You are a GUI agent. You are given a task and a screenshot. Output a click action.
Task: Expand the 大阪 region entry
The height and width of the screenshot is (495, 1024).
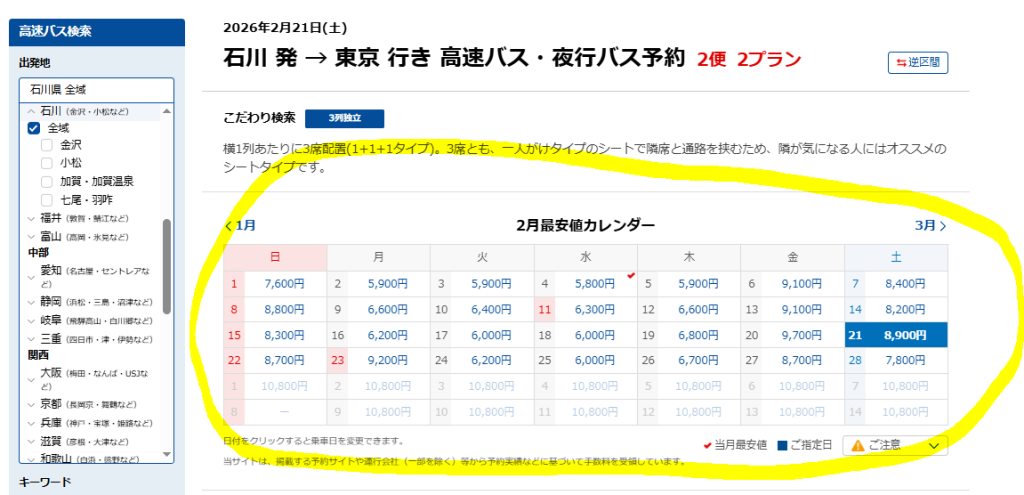click(x=30, y=378)
